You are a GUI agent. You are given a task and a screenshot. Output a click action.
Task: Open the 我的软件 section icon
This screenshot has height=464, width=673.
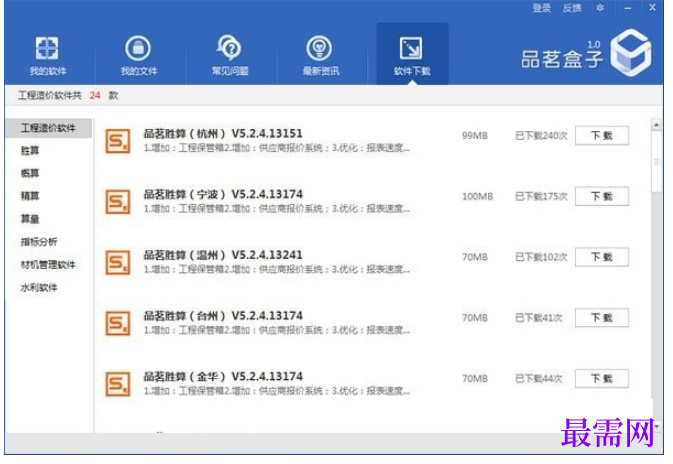[47, 48]
